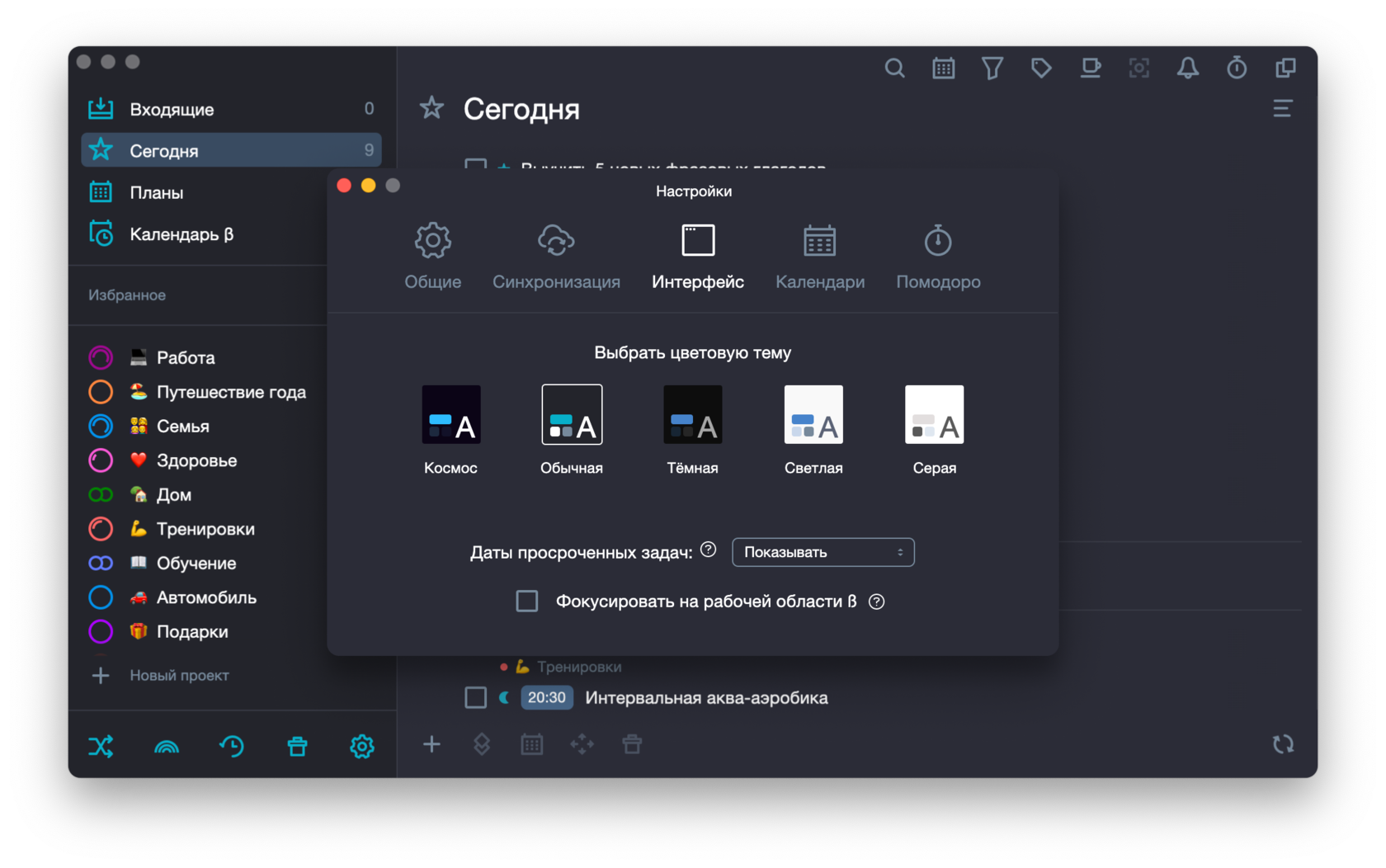Open the history clock icon
The image size is (1386, 868).
(232, 747)
